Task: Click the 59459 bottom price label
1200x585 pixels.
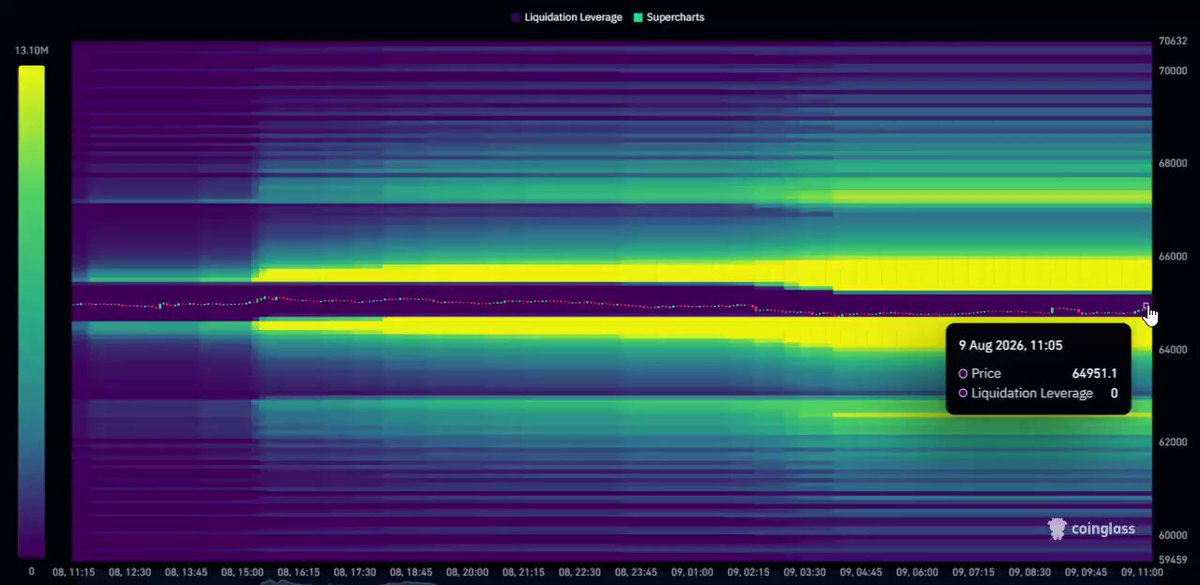Action: (1173, 559)
